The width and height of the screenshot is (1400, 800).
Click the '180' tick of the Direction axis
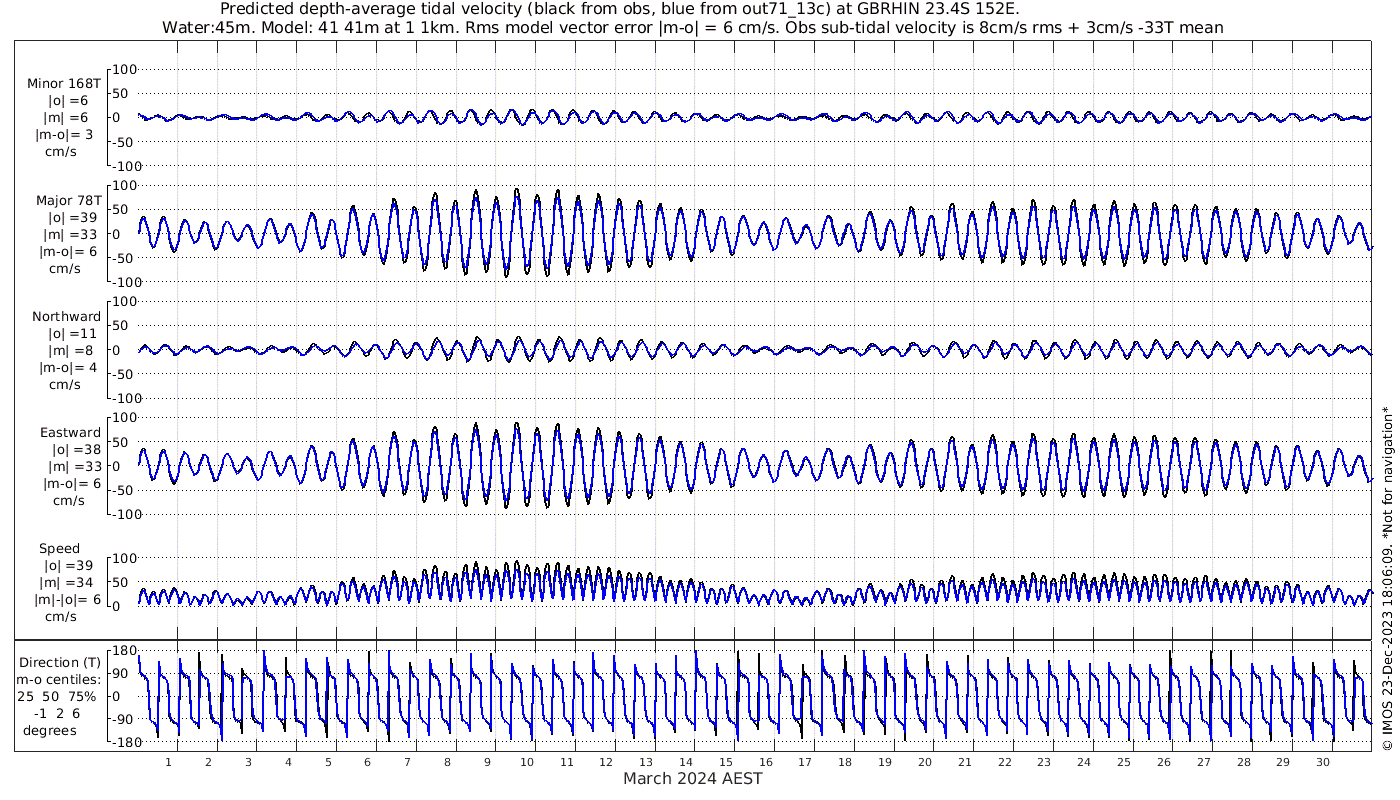point(124,651)
